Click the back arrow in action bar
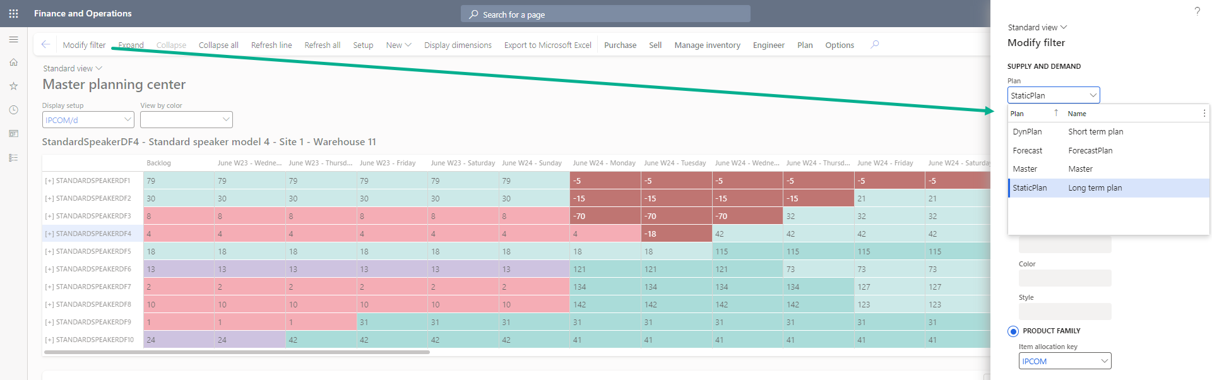 coord(45,45)
